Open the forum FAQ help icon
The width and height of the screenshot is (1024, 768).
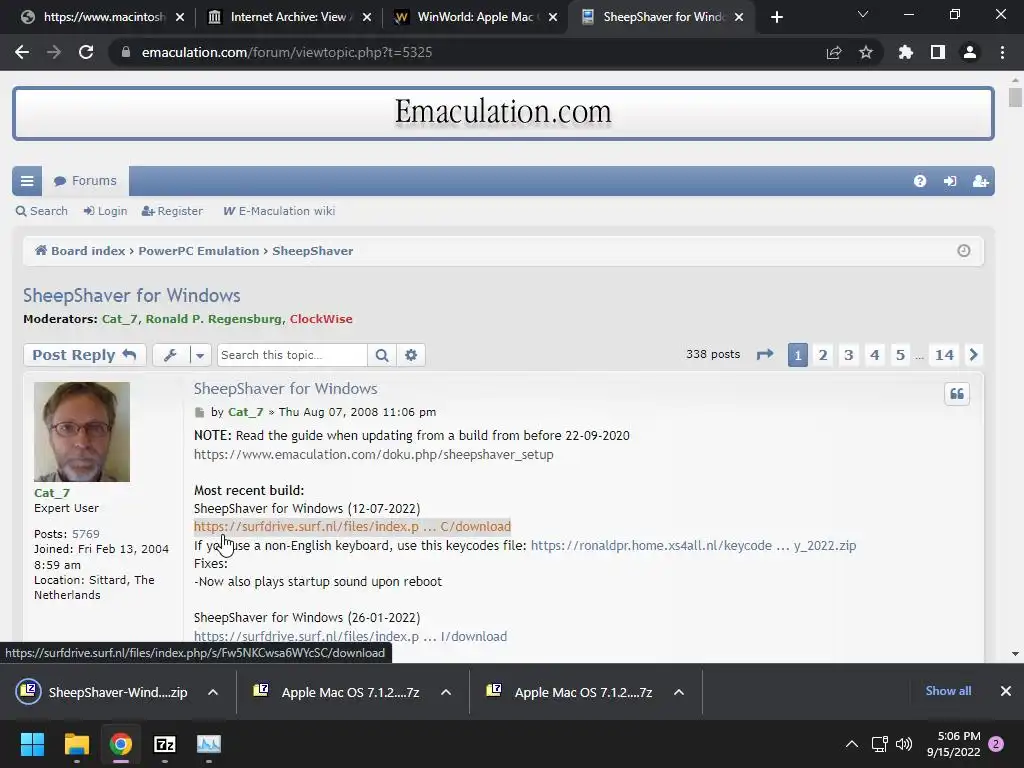(x=920, y=181)
